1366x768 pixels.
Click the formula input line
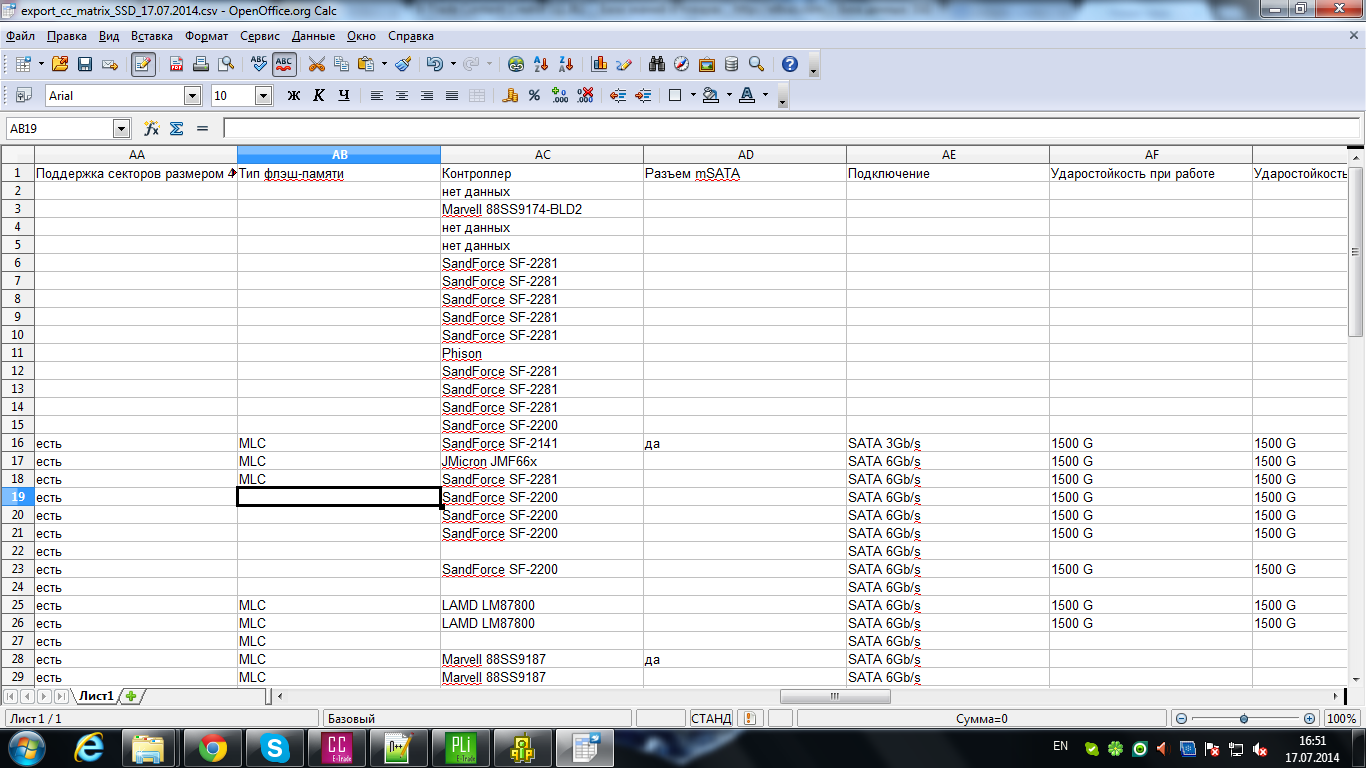coord(792,129)
